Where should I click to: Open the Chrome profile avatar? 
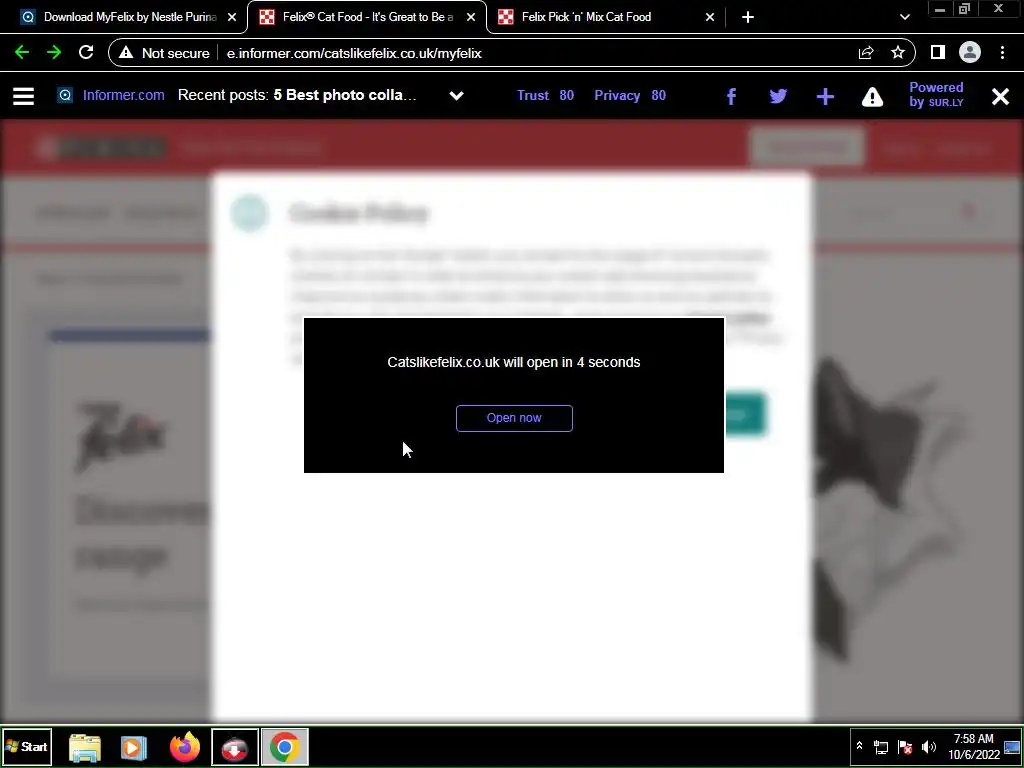tap(970, 53)
